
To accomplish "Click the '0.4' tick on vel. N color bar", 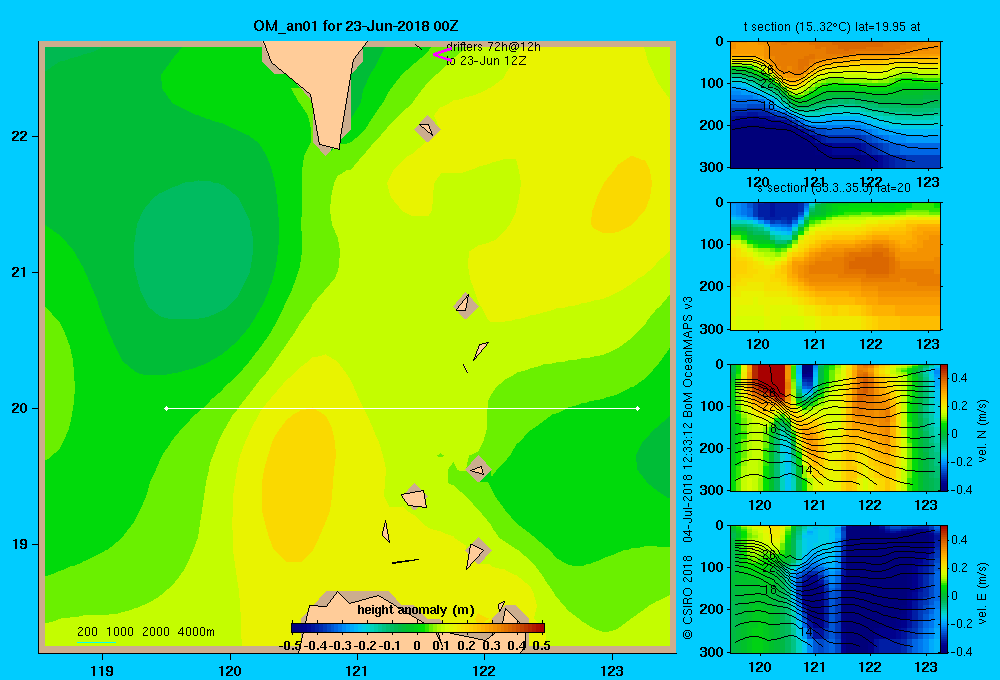I will pyautogui.click(x=959, y=378).
